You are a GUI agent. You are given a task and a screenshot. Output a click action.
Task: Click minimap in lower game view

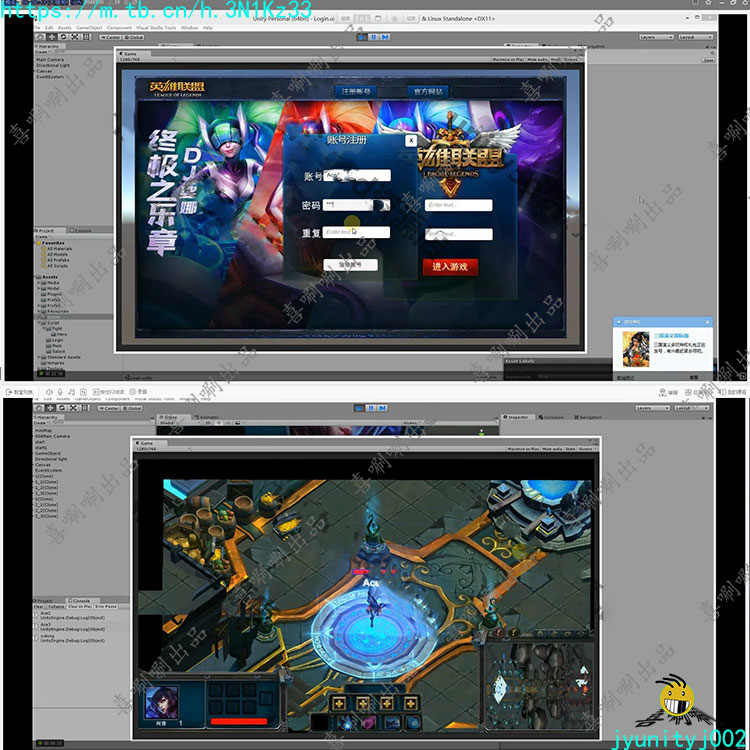tap(538, 686)
